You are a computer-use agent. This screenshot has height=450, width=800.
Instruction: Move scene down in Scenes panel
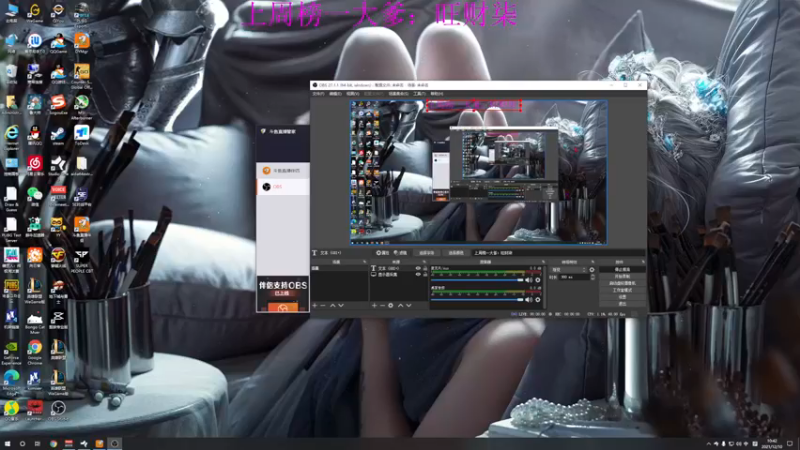tap(341, 305)
